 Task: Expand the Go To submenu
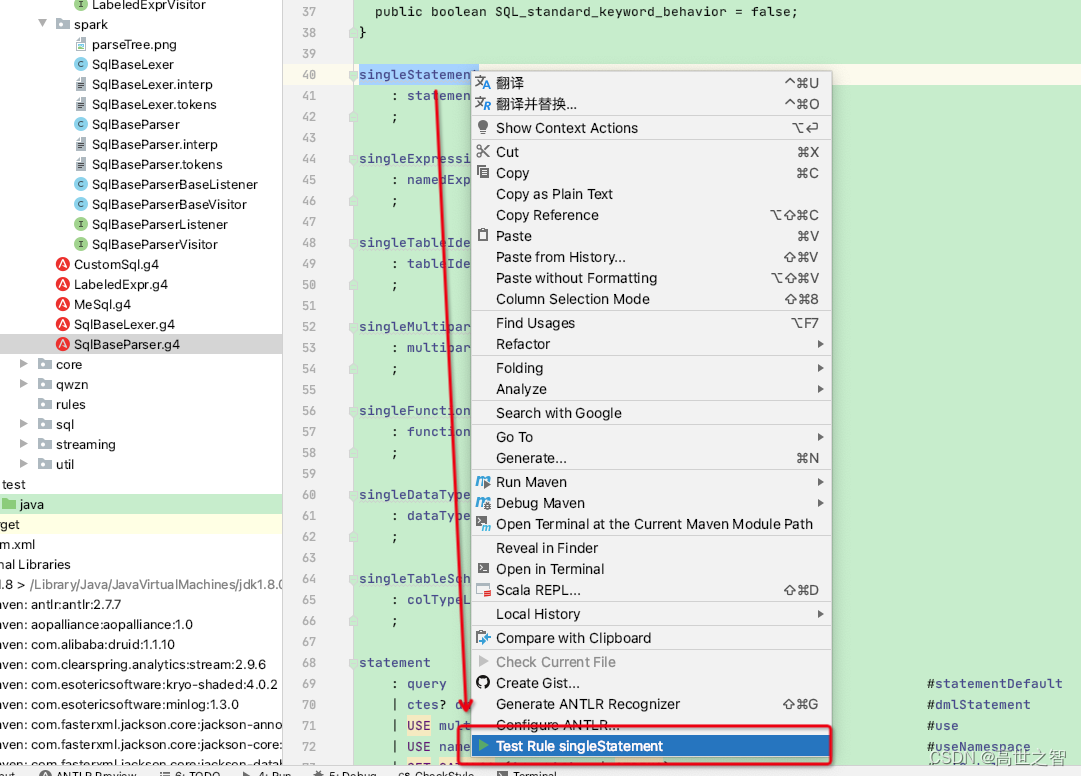click(x=513, y=437)
